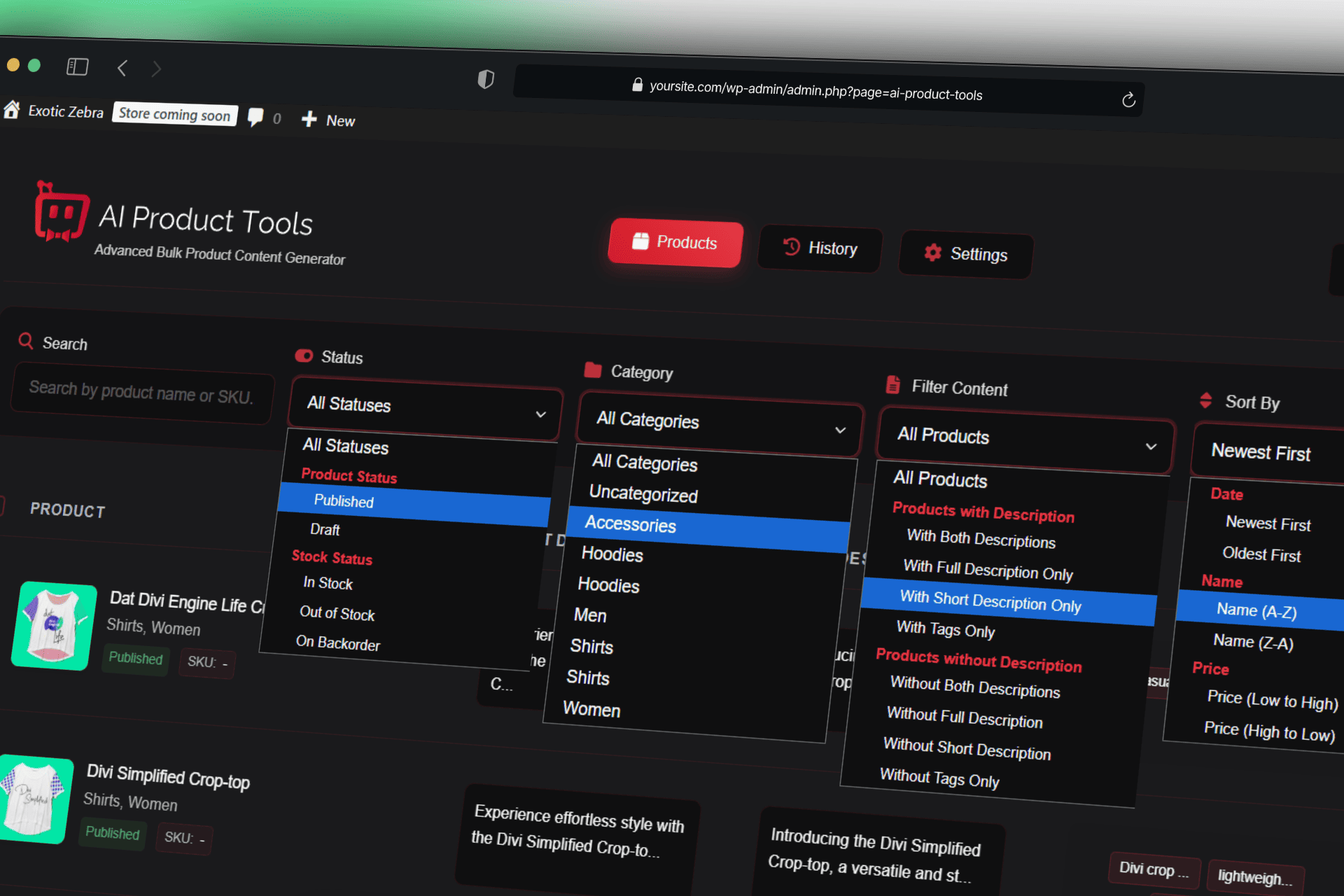1344x896 pixels.
Task: Click the PRODUCT column header
Action: (68, 510)
